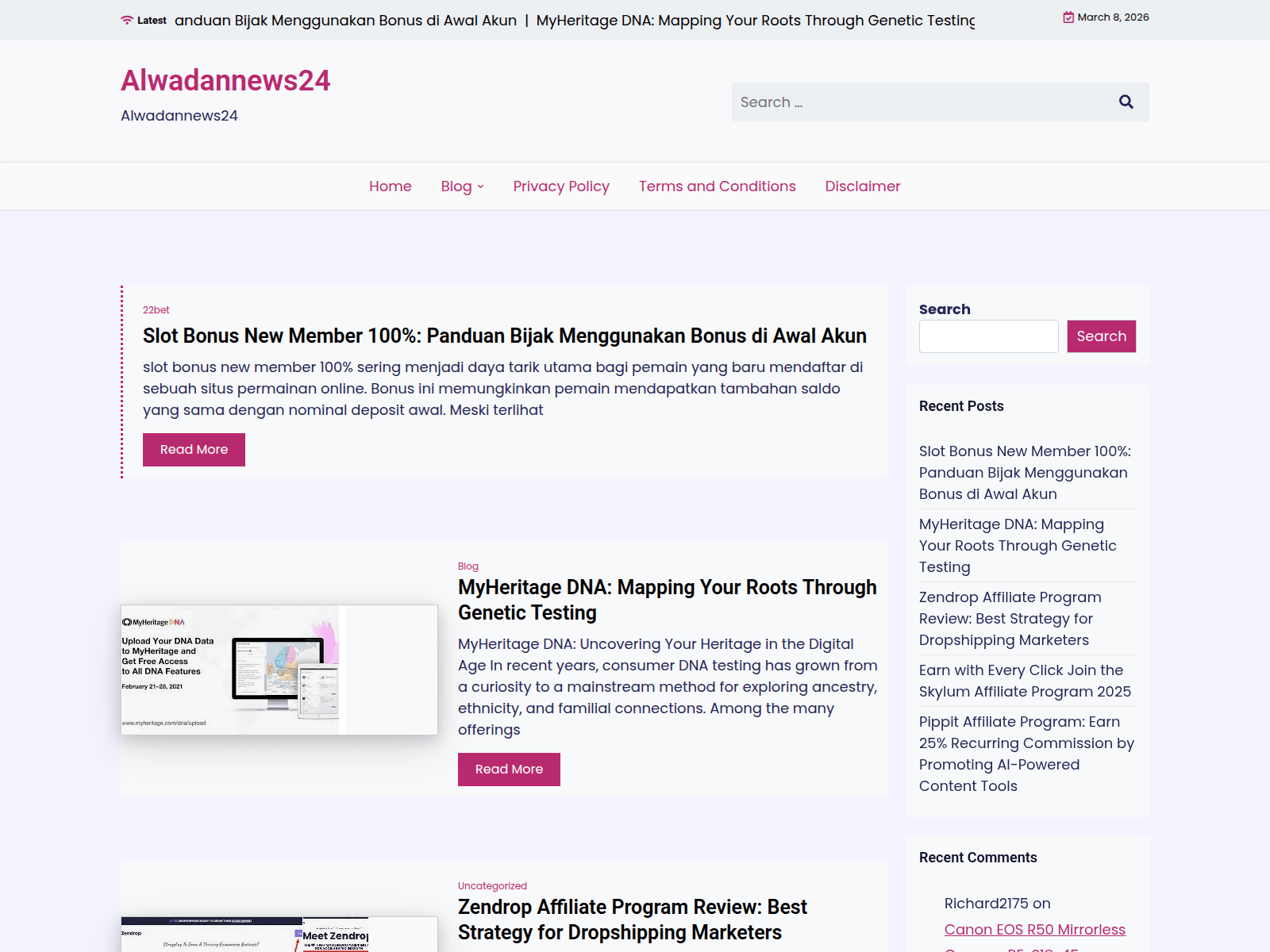Click commenter name Richard2175
Screen dimensions: 1270x952
[987, 904]
